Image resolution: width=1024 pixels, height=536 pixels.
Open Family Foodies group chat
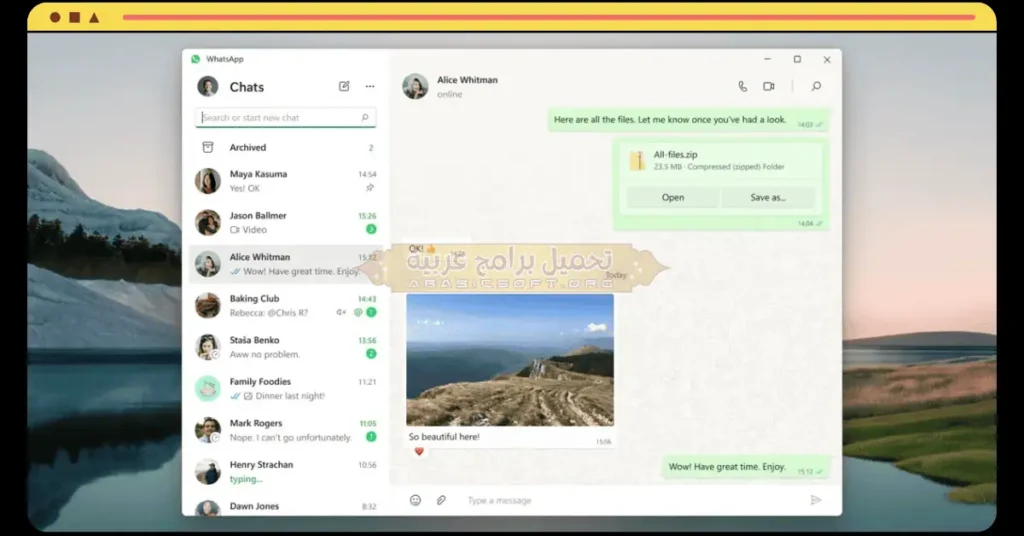point(285,388)
